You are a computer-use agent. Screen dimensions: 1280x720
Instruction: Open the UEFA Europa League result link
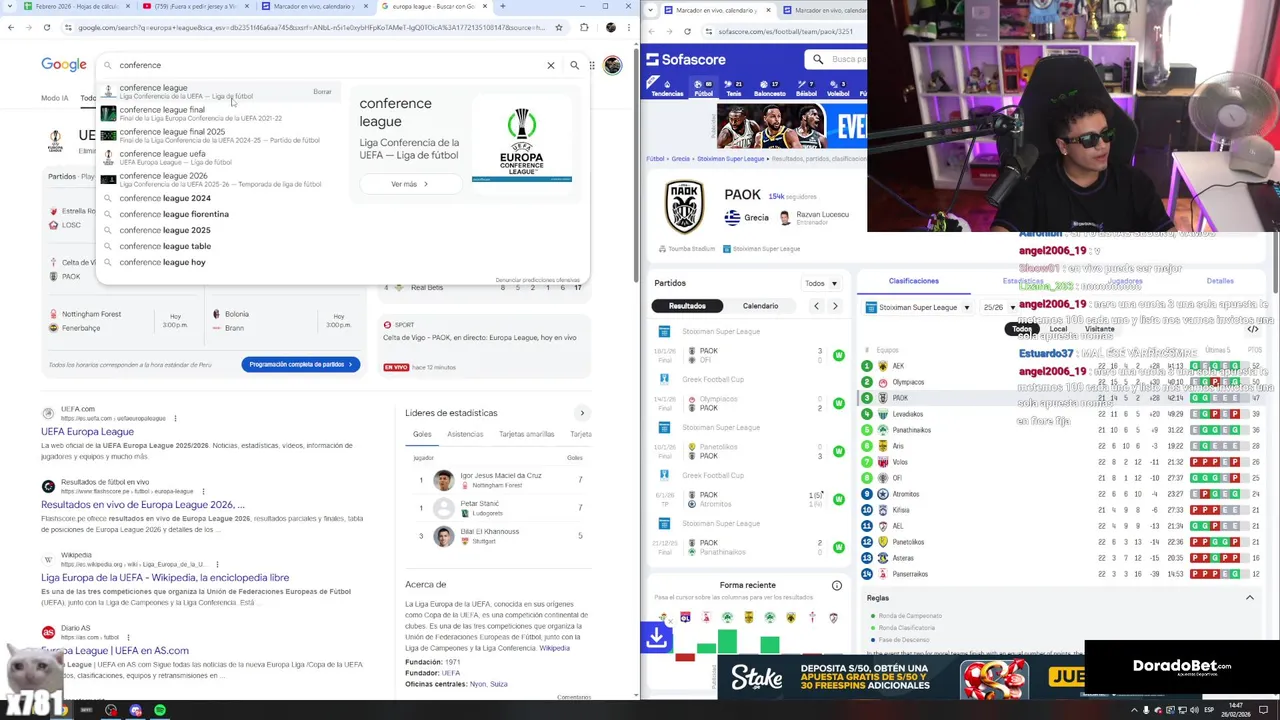(x=87, y=432)
